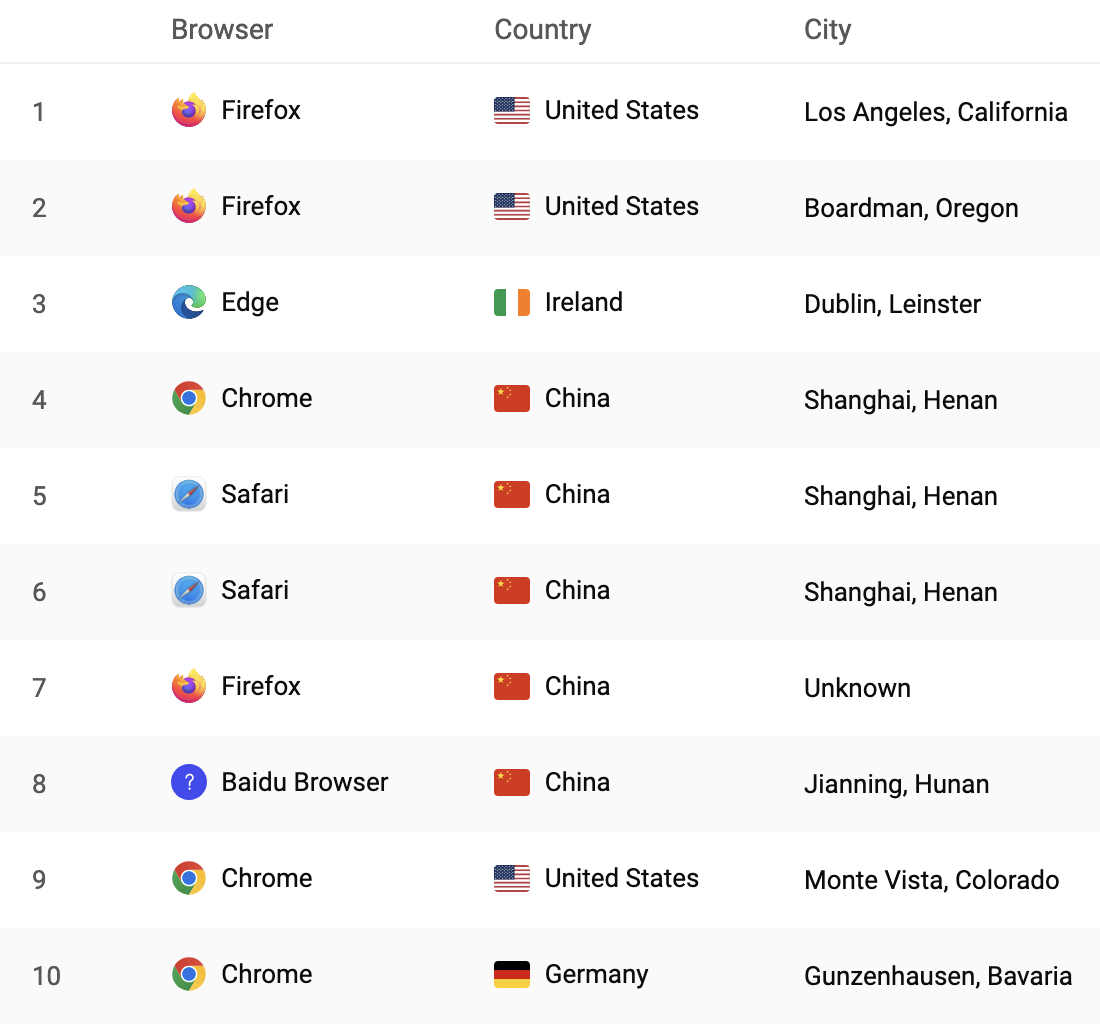Click Gunzenhausen, Bavaria city text
The width and height of the screenshot is (1100, 1032).
[x=937, y=976]
